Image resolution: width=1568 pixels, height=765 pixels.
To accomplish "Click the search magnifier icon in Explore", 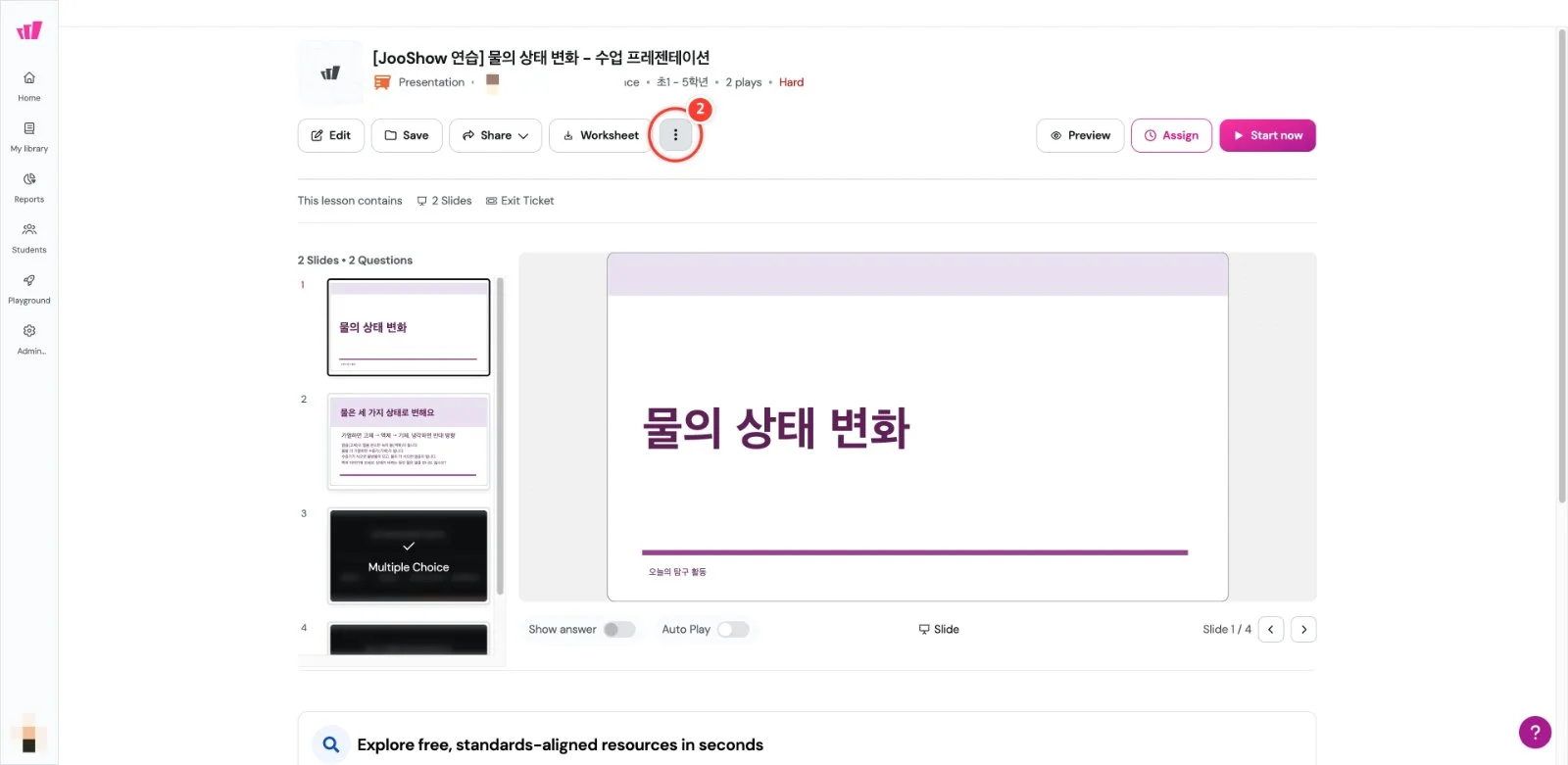I will tap(331, 744).
